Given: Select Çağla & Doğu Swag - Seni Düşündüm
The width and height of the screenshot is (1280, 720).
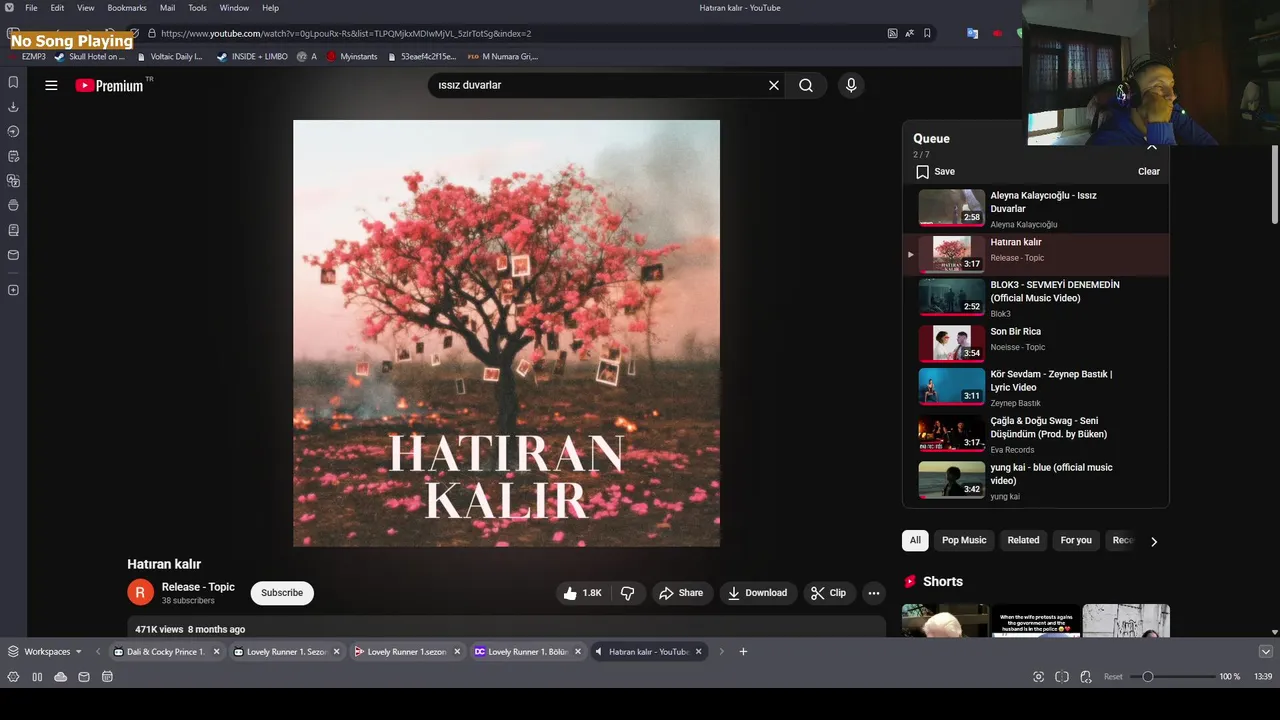Looking at the screenshot, I should coord(1035,434).
